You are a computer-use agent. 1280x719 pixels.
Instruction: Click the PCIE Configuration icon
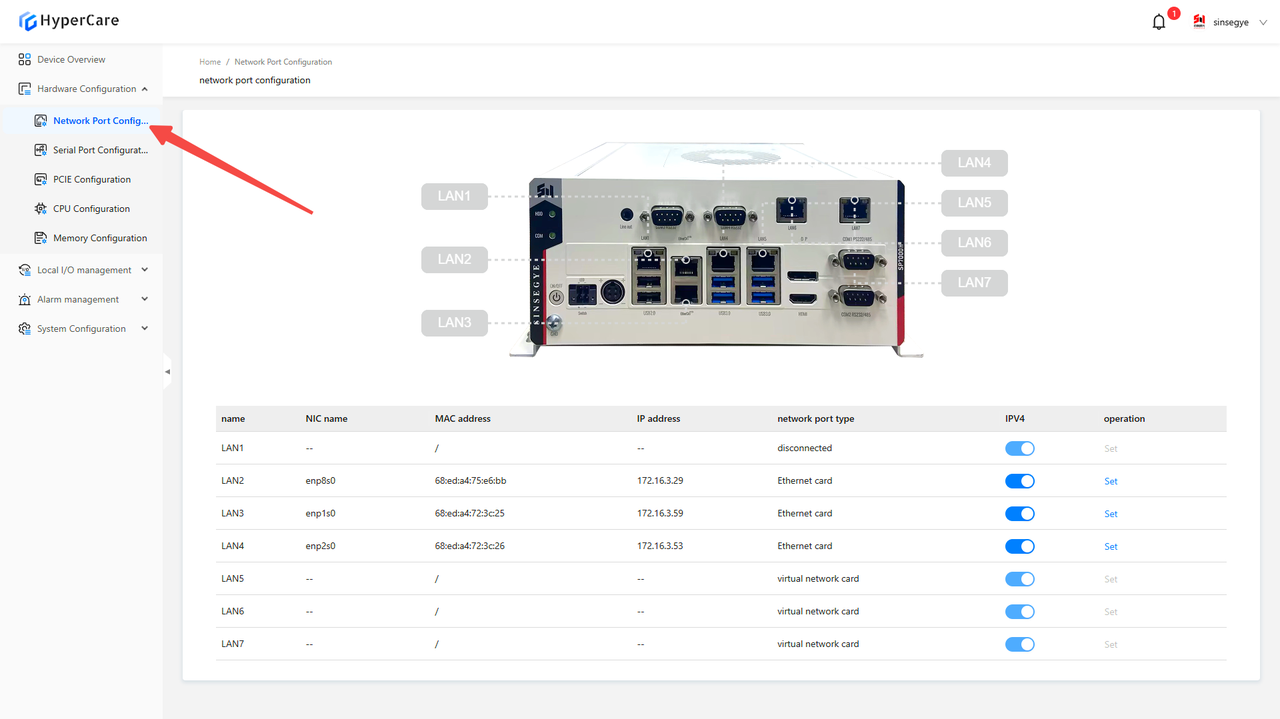(41, 180)
